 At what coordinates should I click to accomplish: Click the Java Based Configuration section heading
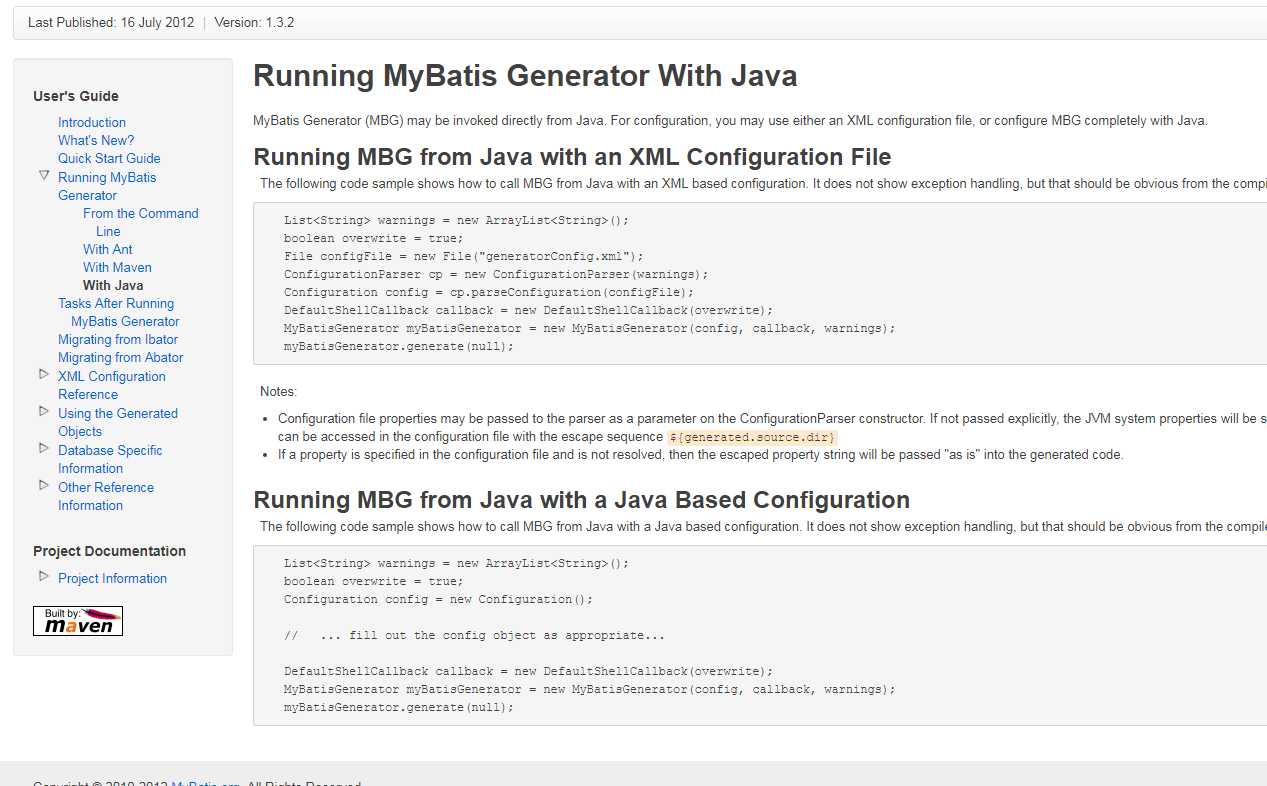[x=581, y=500]
